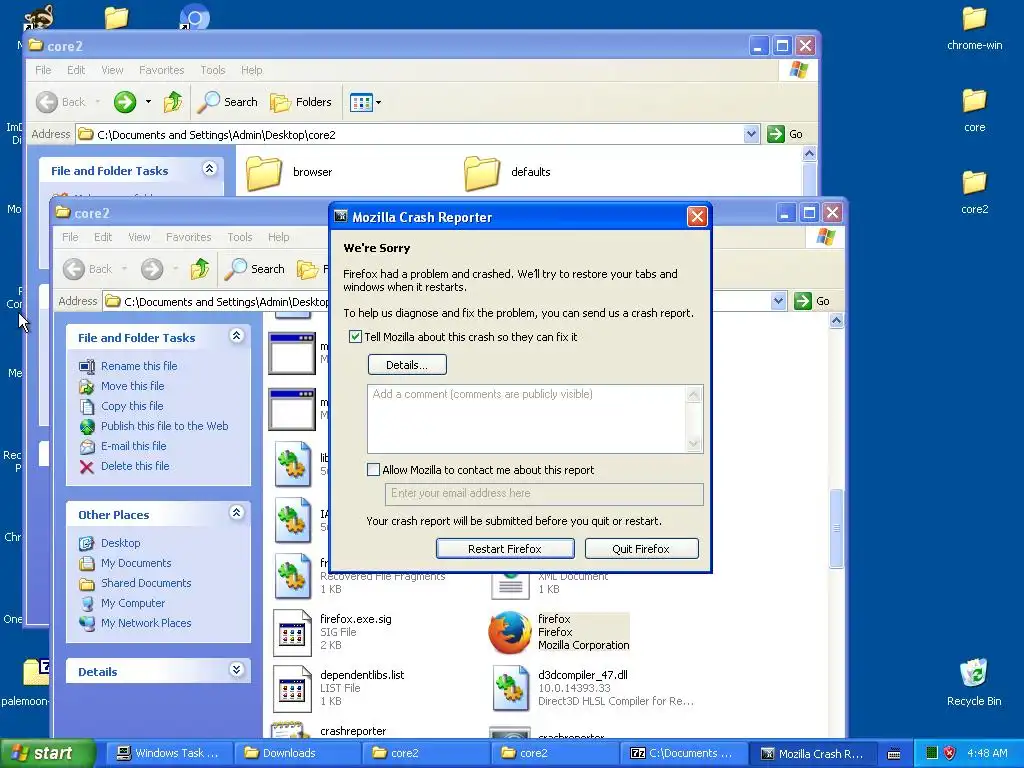Click Search in front core2 toolbar
Image resolution: width=1024 pixels, height=768 pixels.
(255, 269)
